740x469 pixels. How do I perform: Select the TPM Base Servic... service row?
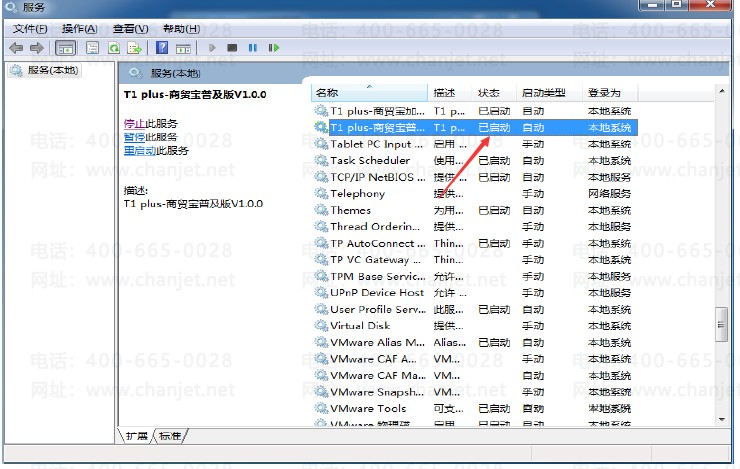(x=474, y=276)
